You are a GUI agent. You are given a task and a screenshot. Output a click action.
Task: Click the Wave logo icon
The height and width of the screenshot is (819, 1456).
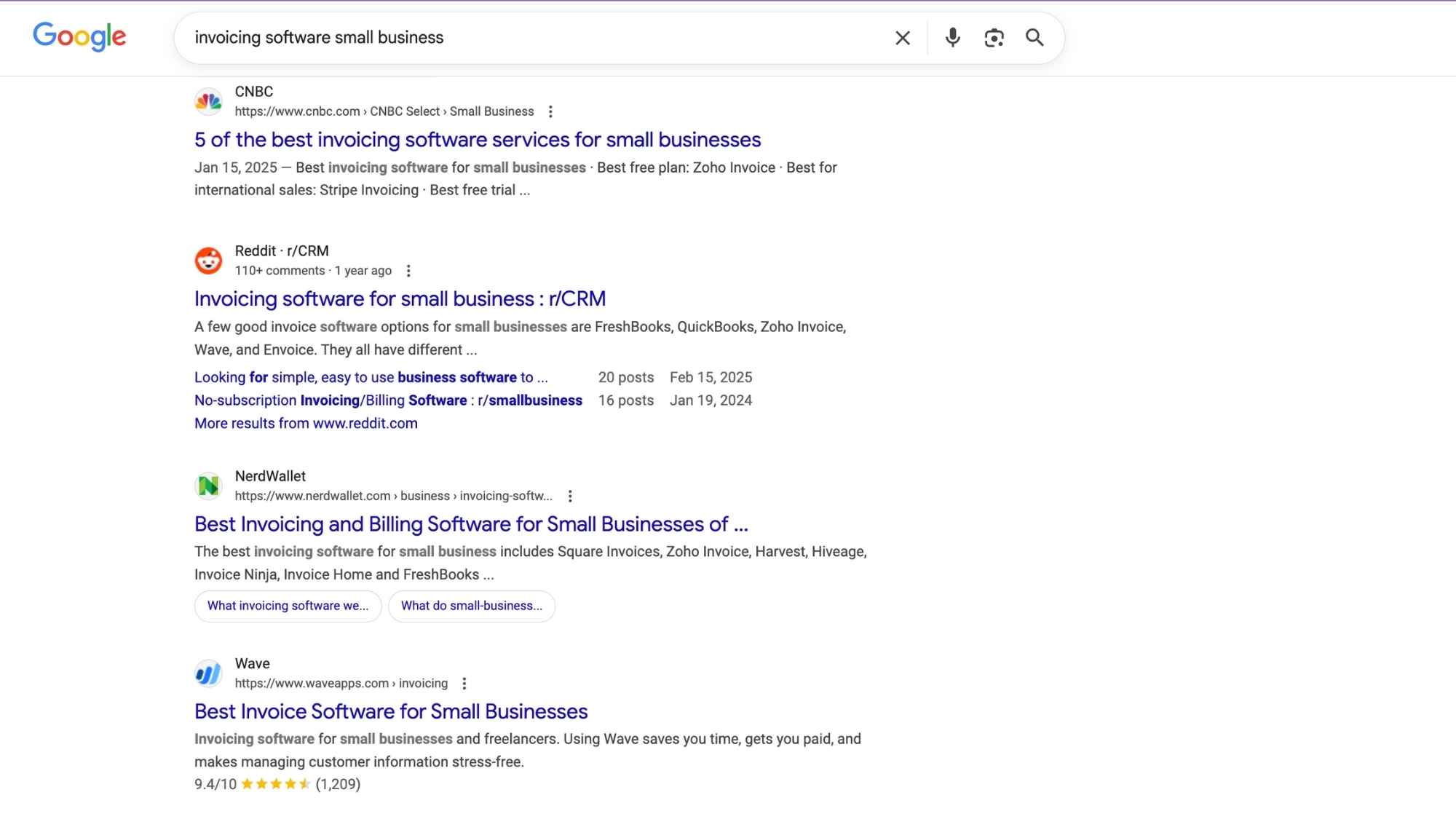pyautogui.click(x=208, y=673)
